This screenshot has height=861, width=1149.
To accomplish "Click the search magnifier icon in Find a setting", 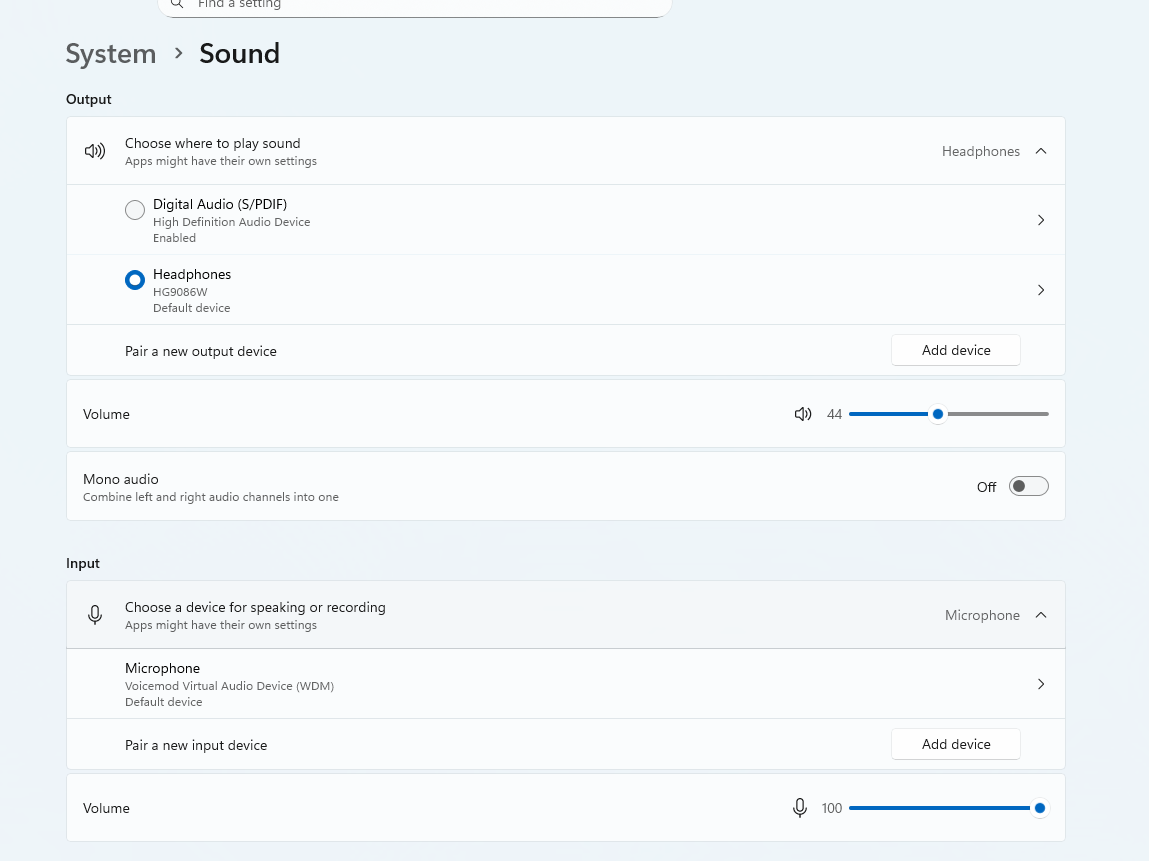I will [177, 4].
